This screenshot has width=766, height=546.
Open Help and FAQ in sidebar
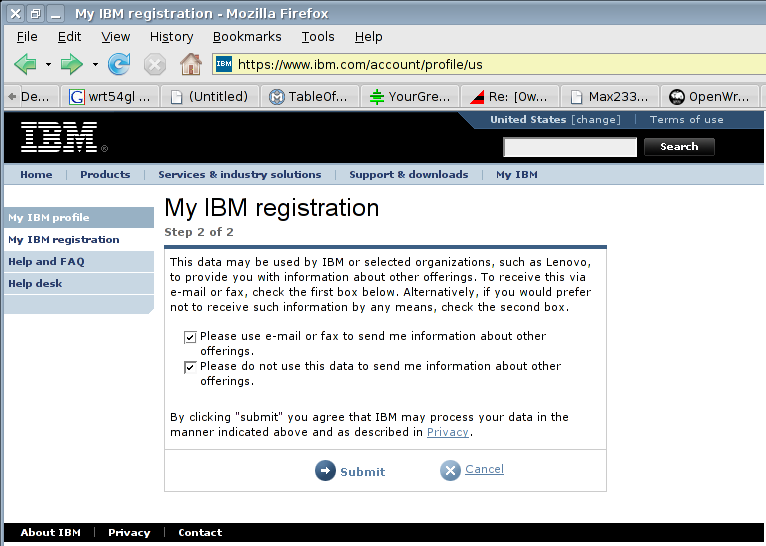[x=79, y=261]
